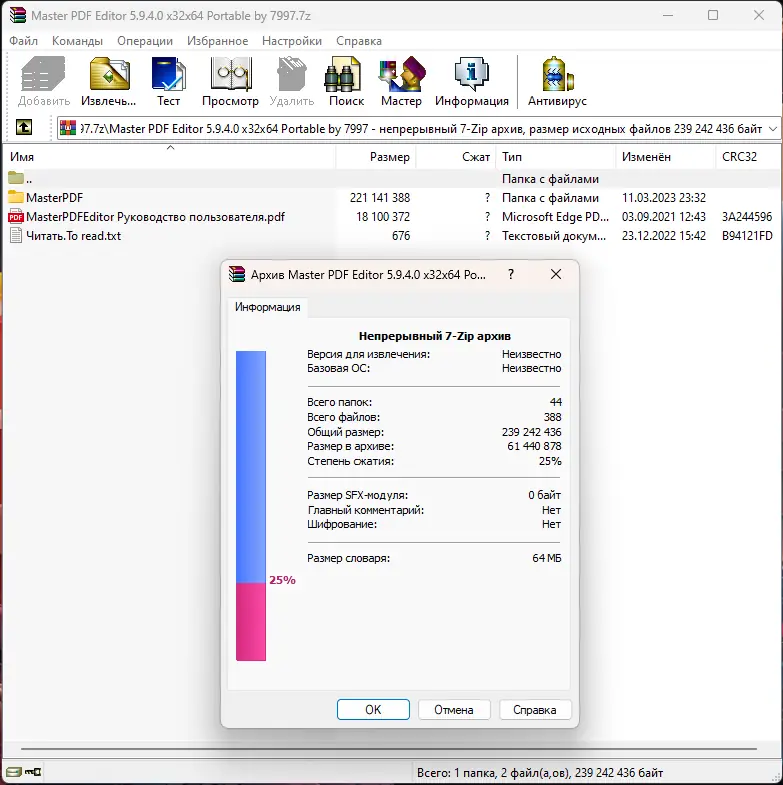The image size is (783, 785).
Task: Confirm with the OK button
Action: 373,709
